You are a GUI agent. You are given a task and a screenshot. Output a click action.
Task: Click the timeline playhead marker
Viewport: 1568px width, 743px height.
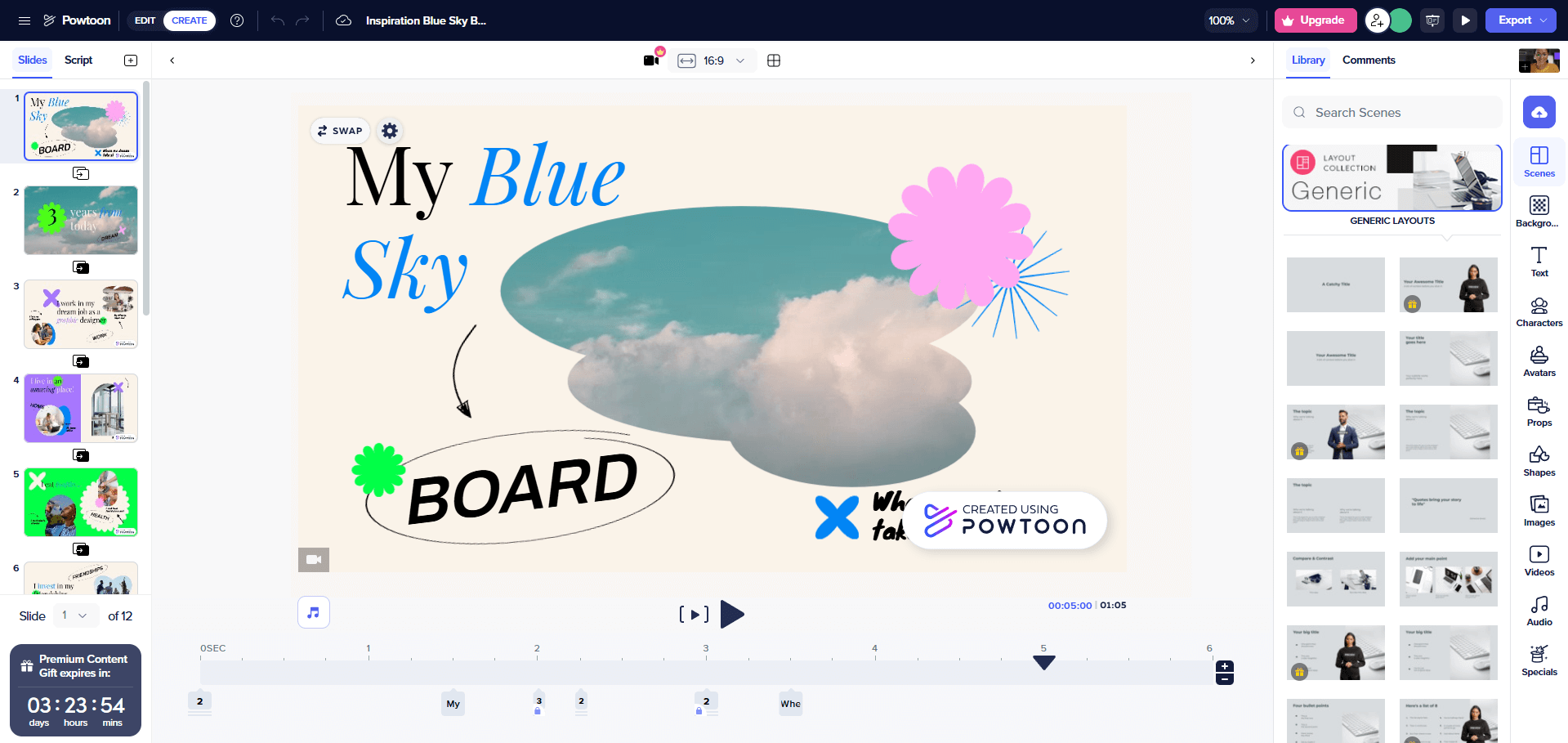point(1044,662)
